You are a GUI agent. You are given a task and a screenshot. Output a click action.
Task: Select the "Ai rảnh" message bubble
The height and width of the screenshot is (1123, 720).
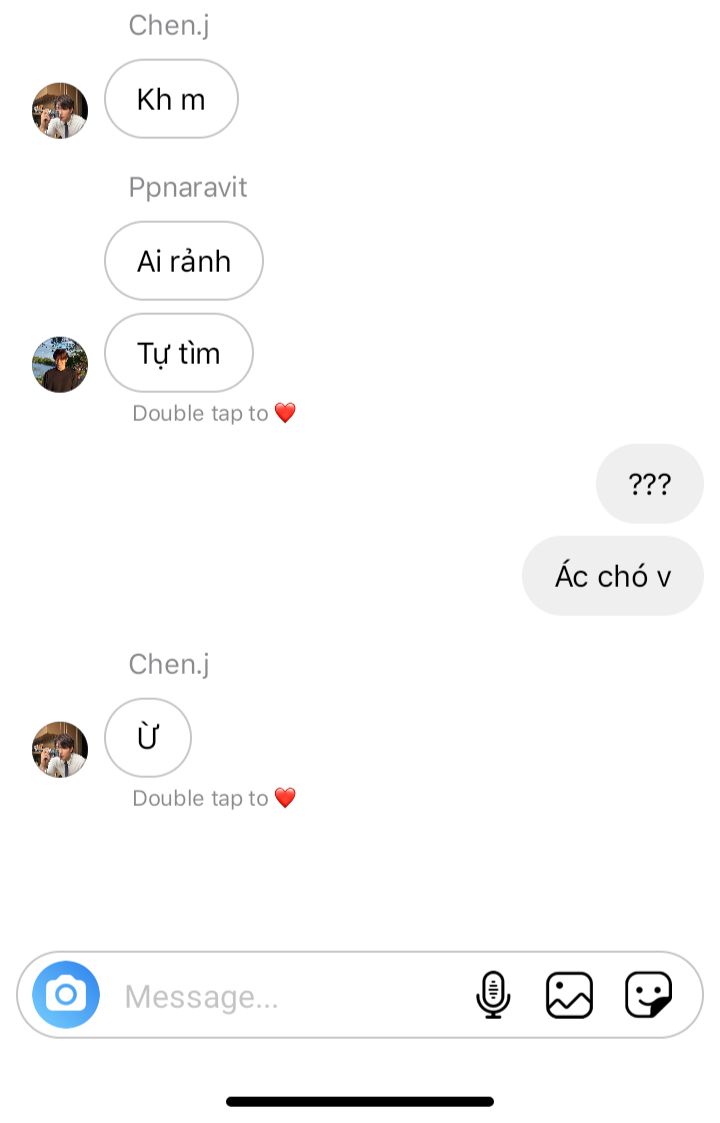184,261
